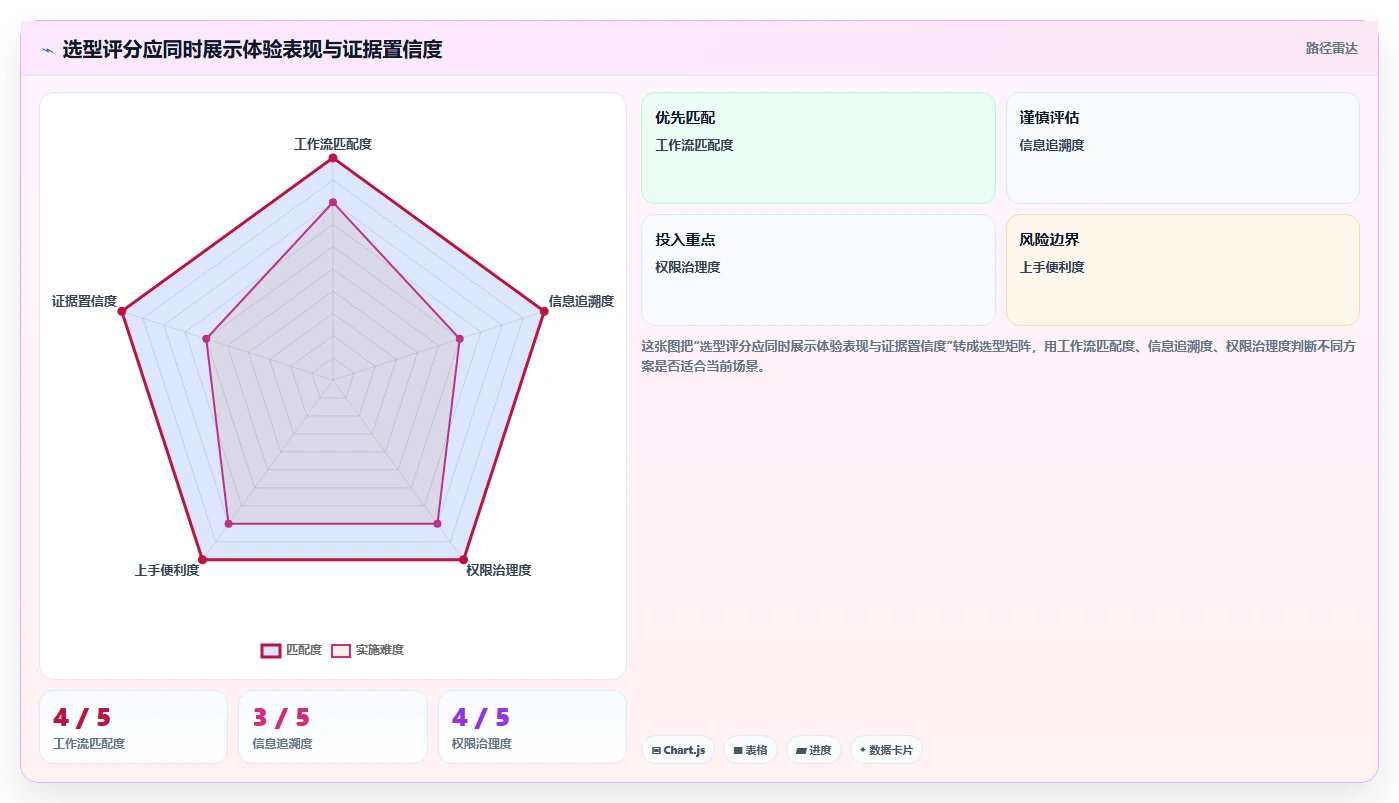Image resolution: width=1399 pixels, height=803 pixels.
Task: Open the 投入重点 quadrant card
Action: (x=818, y=270)
